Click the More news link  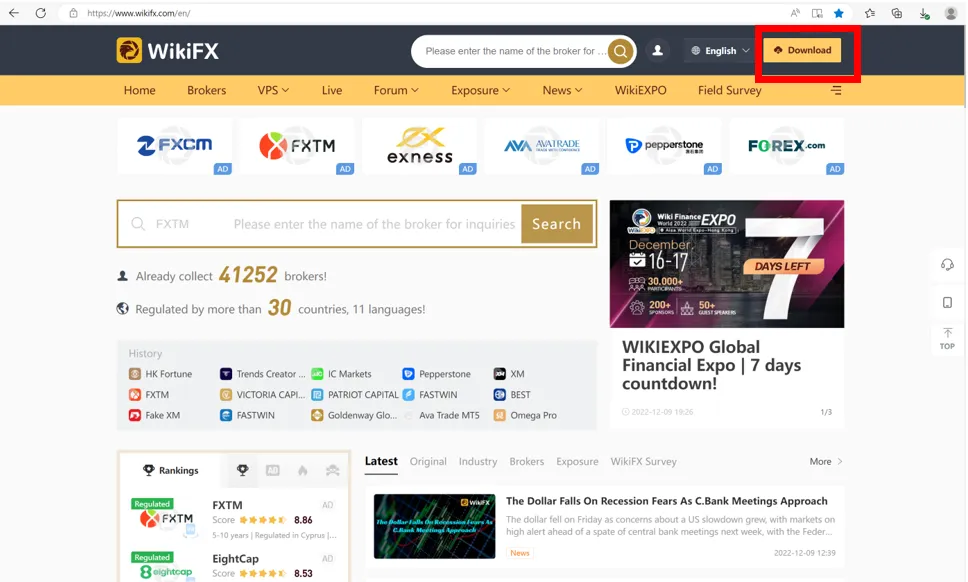[825, 461]
